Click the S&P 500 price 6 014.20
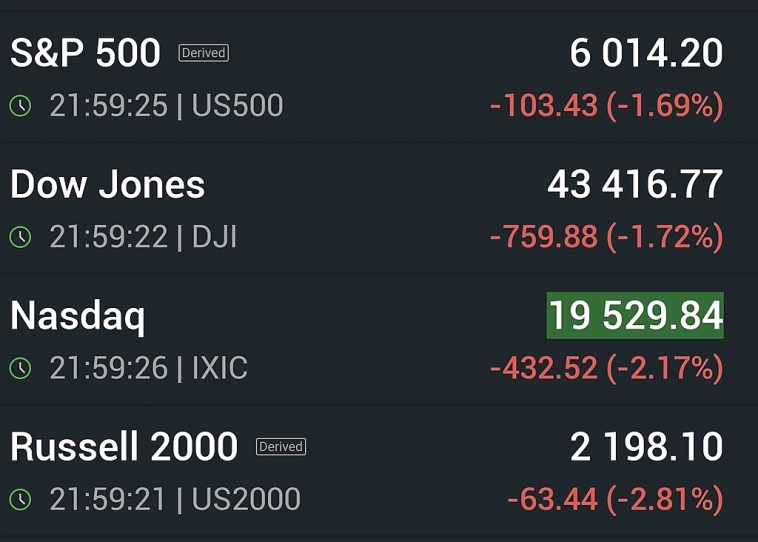Screen dimensions: 758x542 (x=646, y=53)
